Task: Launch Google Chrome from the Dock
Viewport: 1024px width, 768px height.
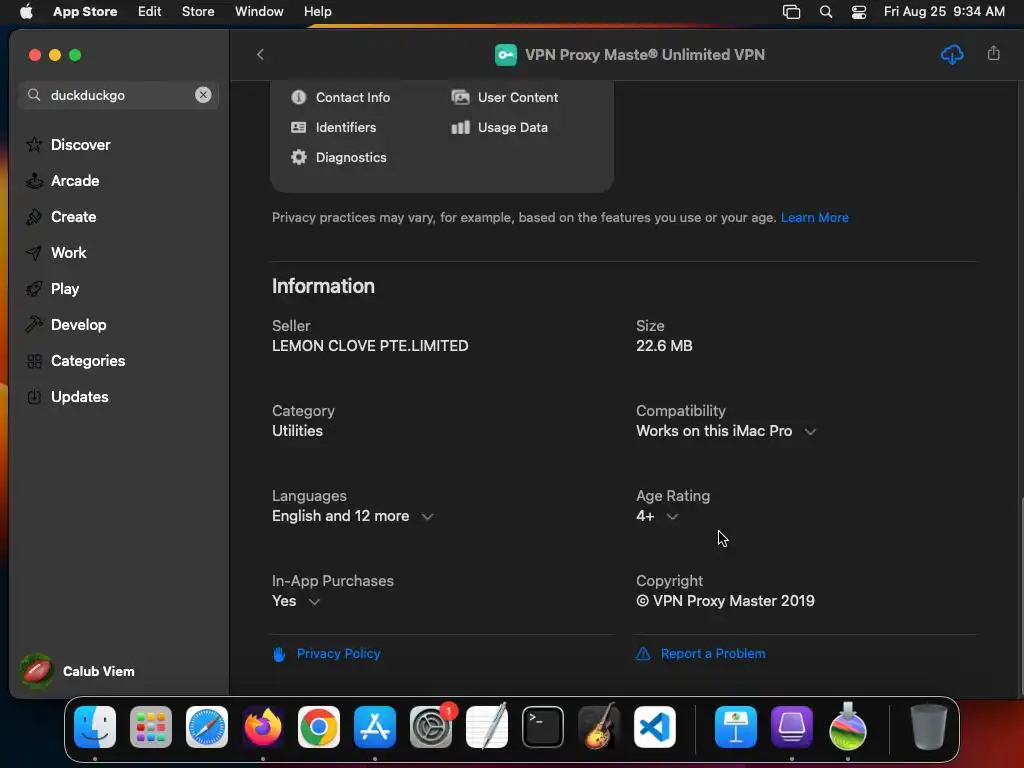Action: pos(319,727)
